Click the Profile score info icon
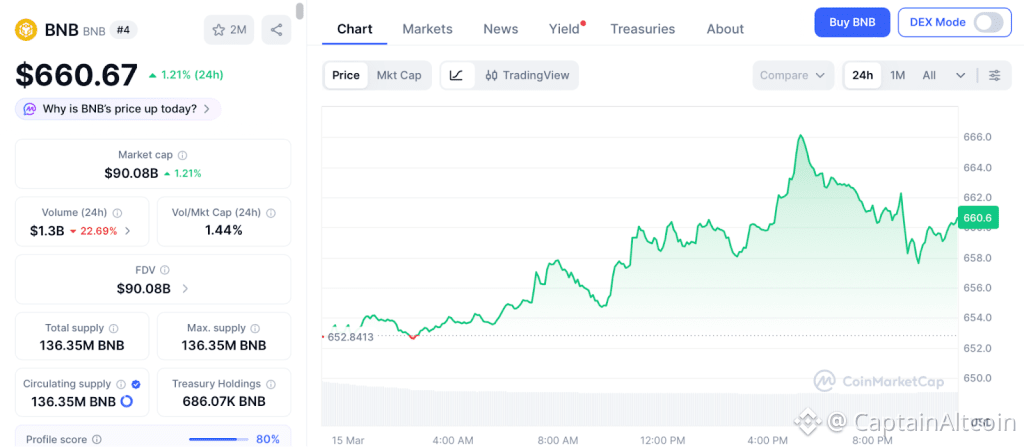The width and height of the screenshot is (1024, 447). (96, 439)
